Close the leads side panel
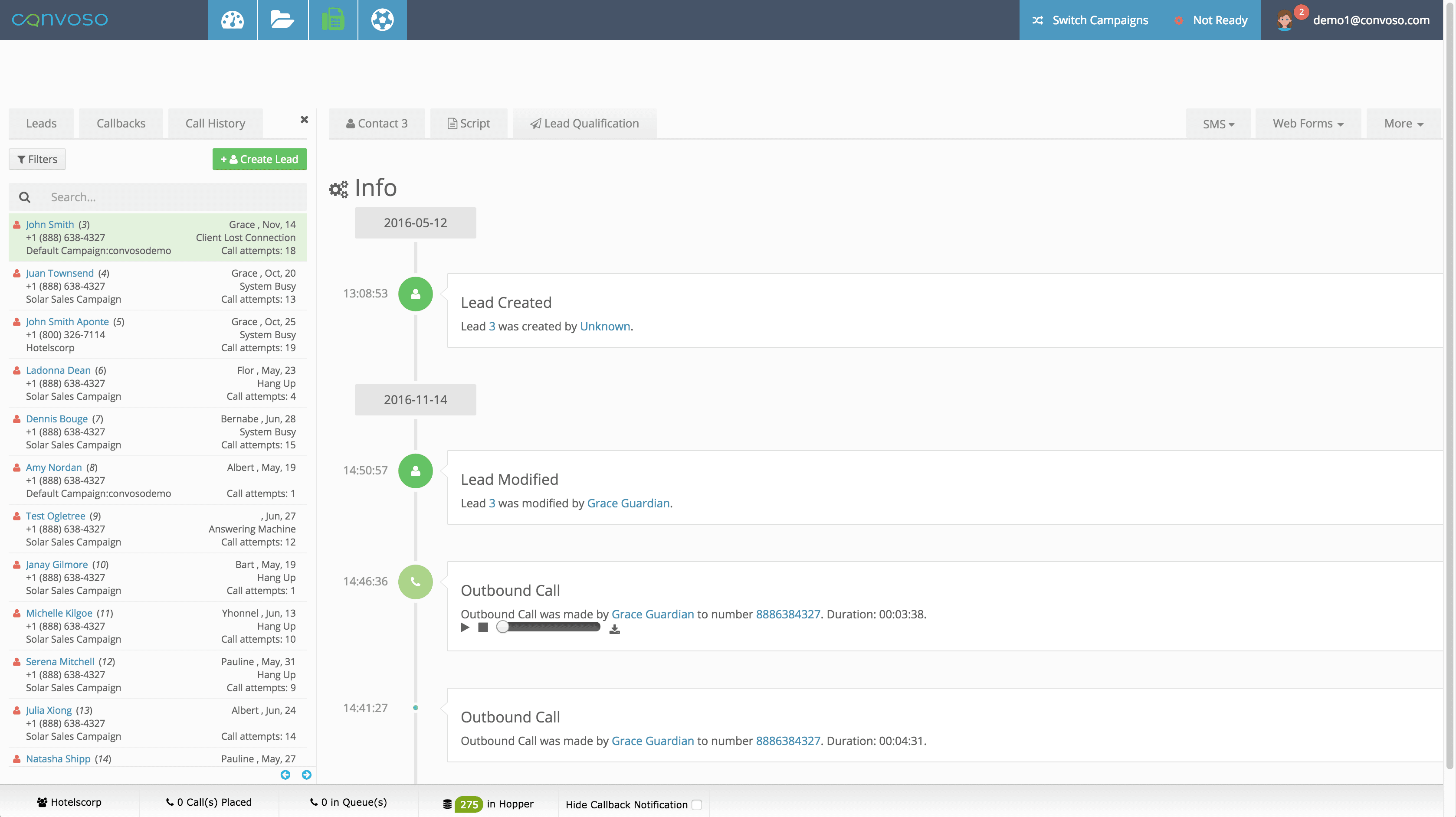 pyautogui.click(x=304, y=119)
